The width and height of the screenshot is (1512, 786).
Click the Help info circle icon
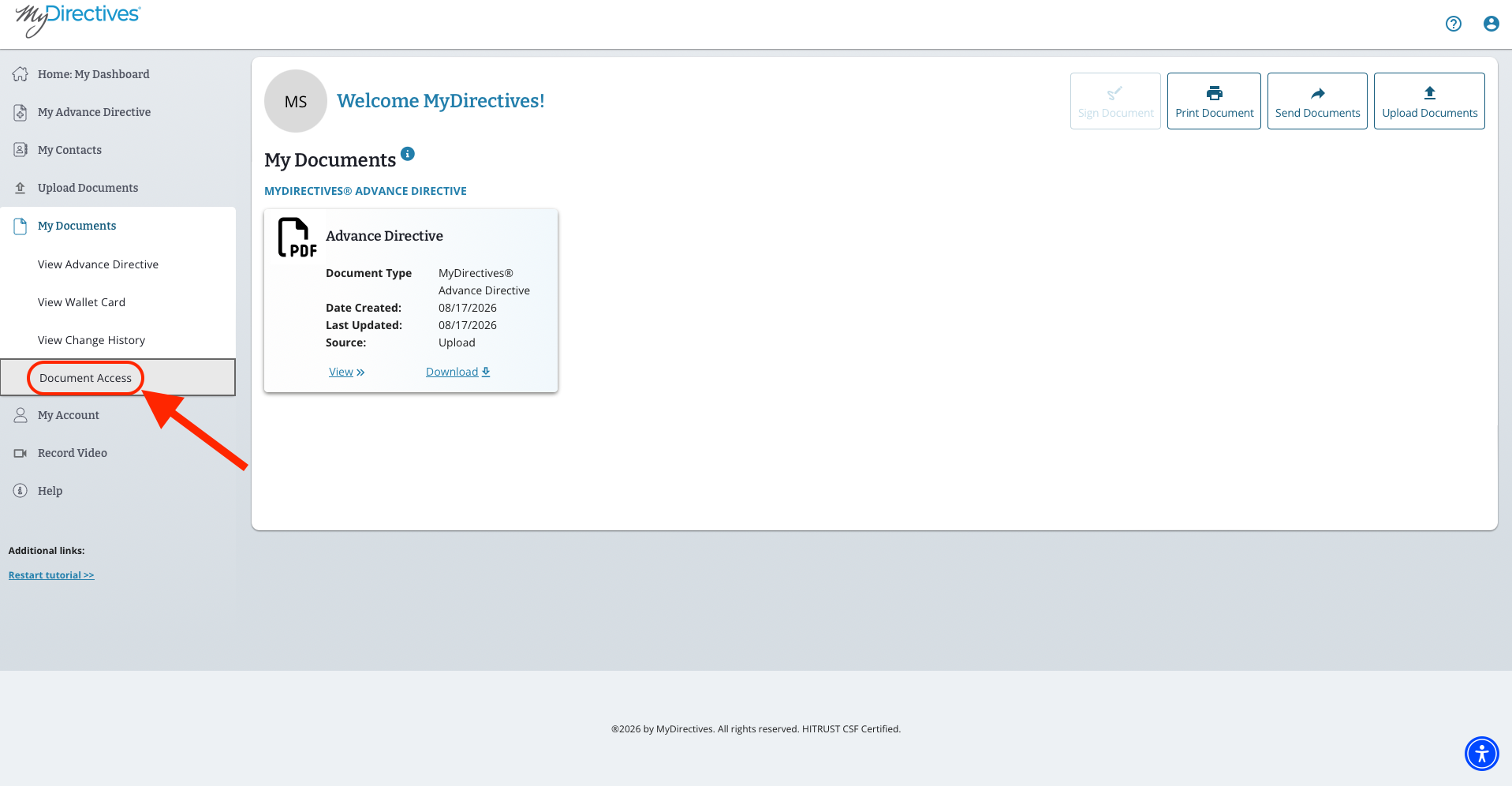coord(21,491)
